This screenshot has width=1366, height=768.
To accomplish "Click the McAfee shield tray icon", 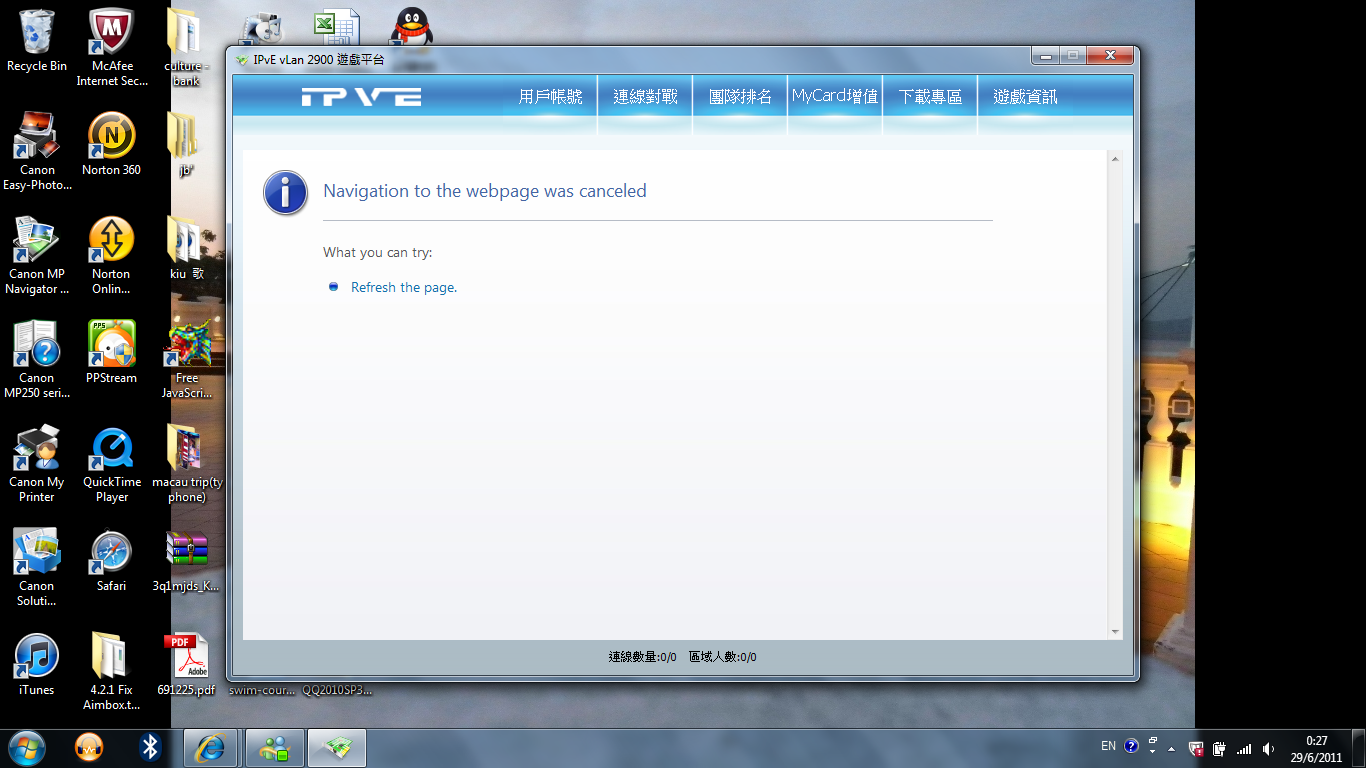I will (1196, 748).
